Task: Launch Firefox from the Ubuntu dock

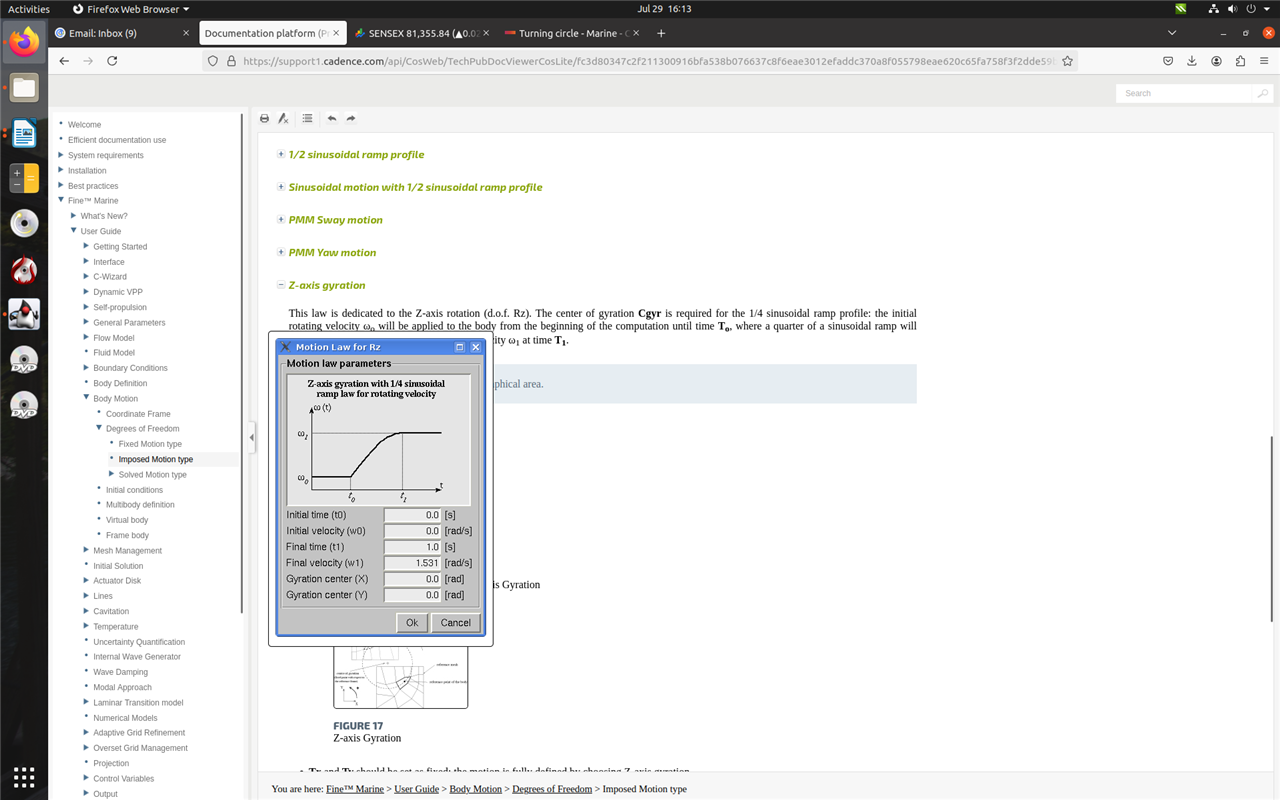Action: click(24, 42)
